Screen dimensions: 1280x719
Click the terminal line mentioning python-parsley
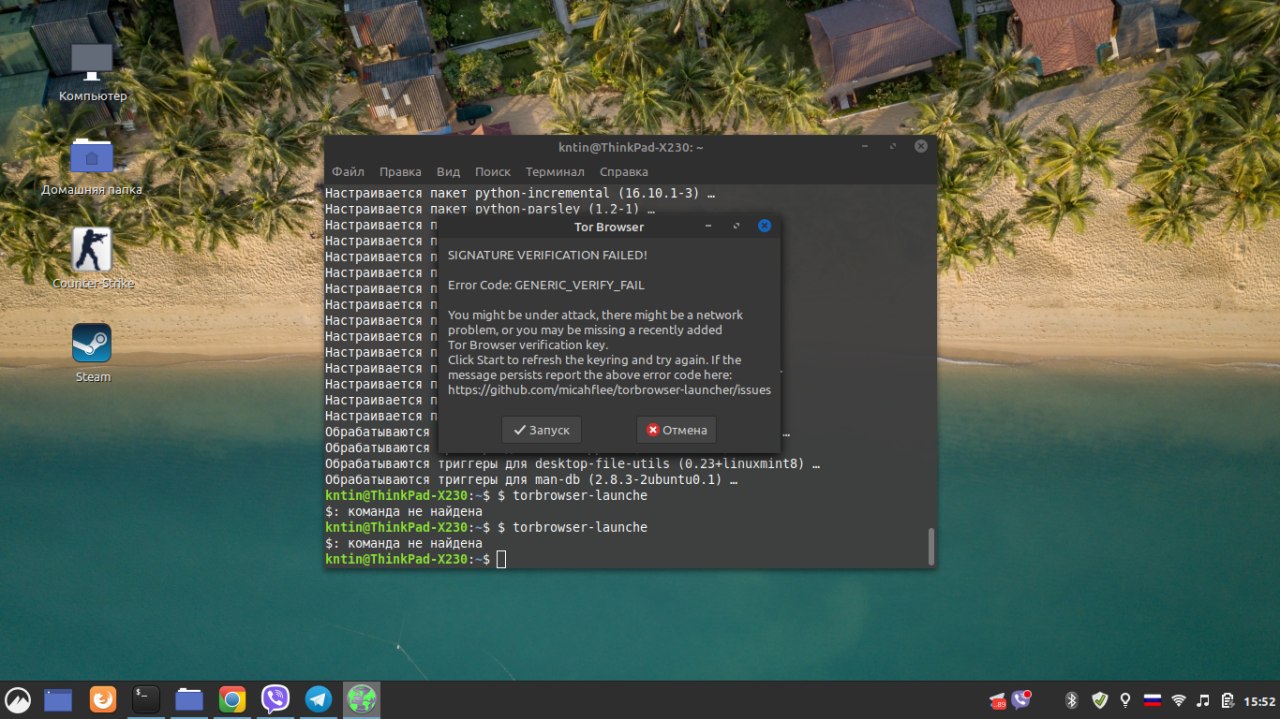click(490, 209)
